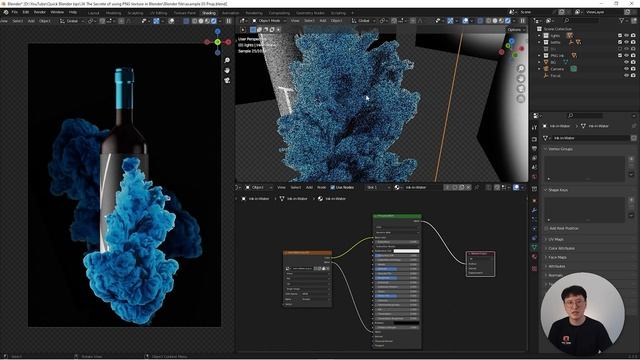Expand the PNG Ink collection in outliner
The image size is (640, 360).
click(540, 56)
